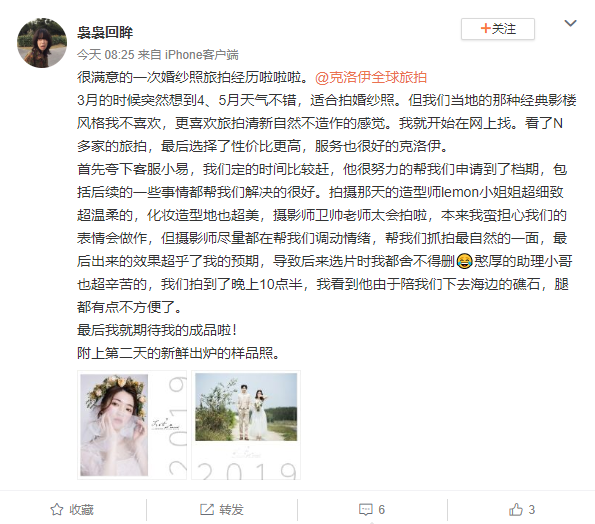Follow the user with 关注 button
This screenshot has height=524, width=595.
498,29
